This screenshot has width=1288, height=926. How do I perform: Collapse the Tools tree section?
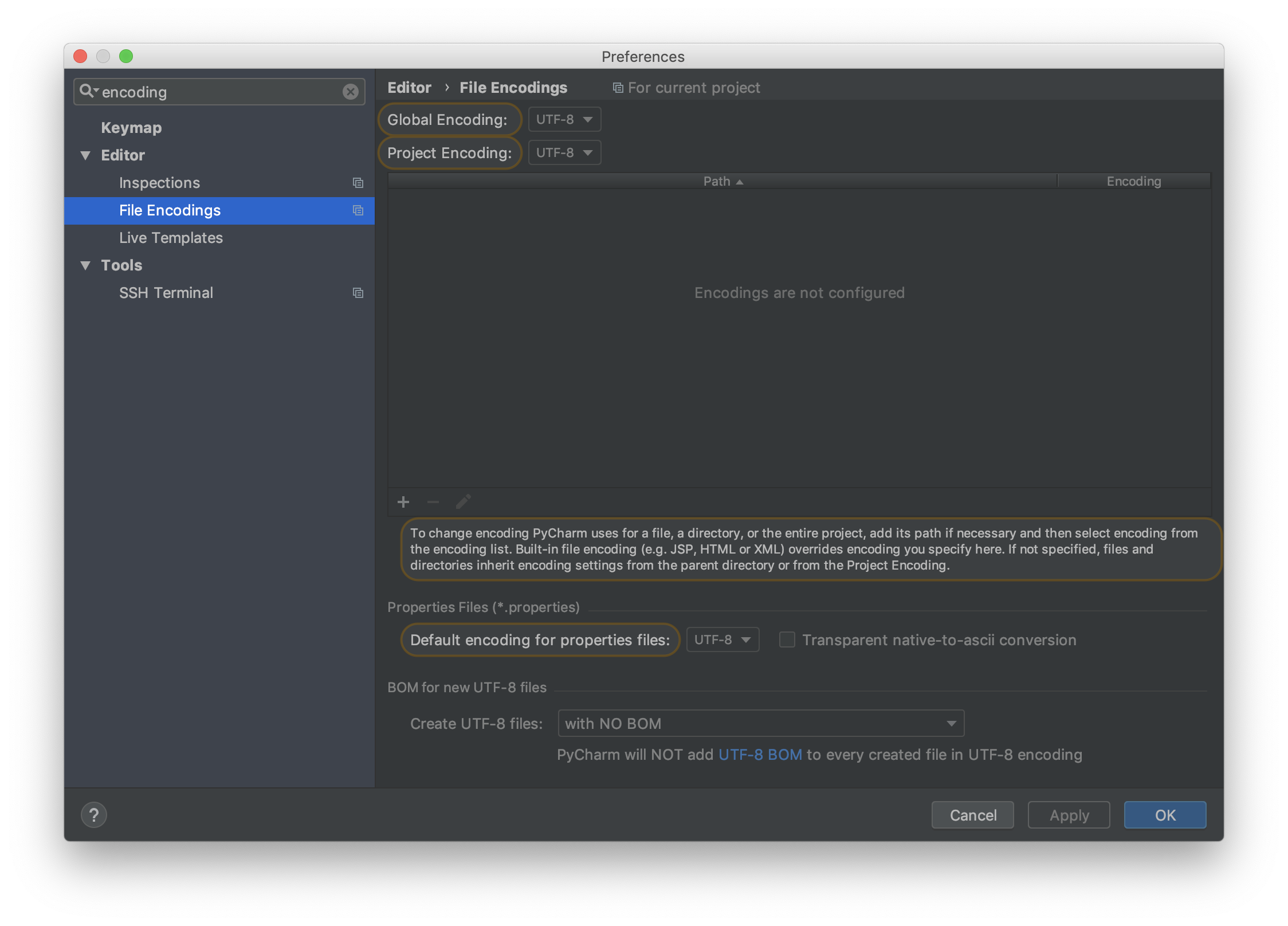86,265
